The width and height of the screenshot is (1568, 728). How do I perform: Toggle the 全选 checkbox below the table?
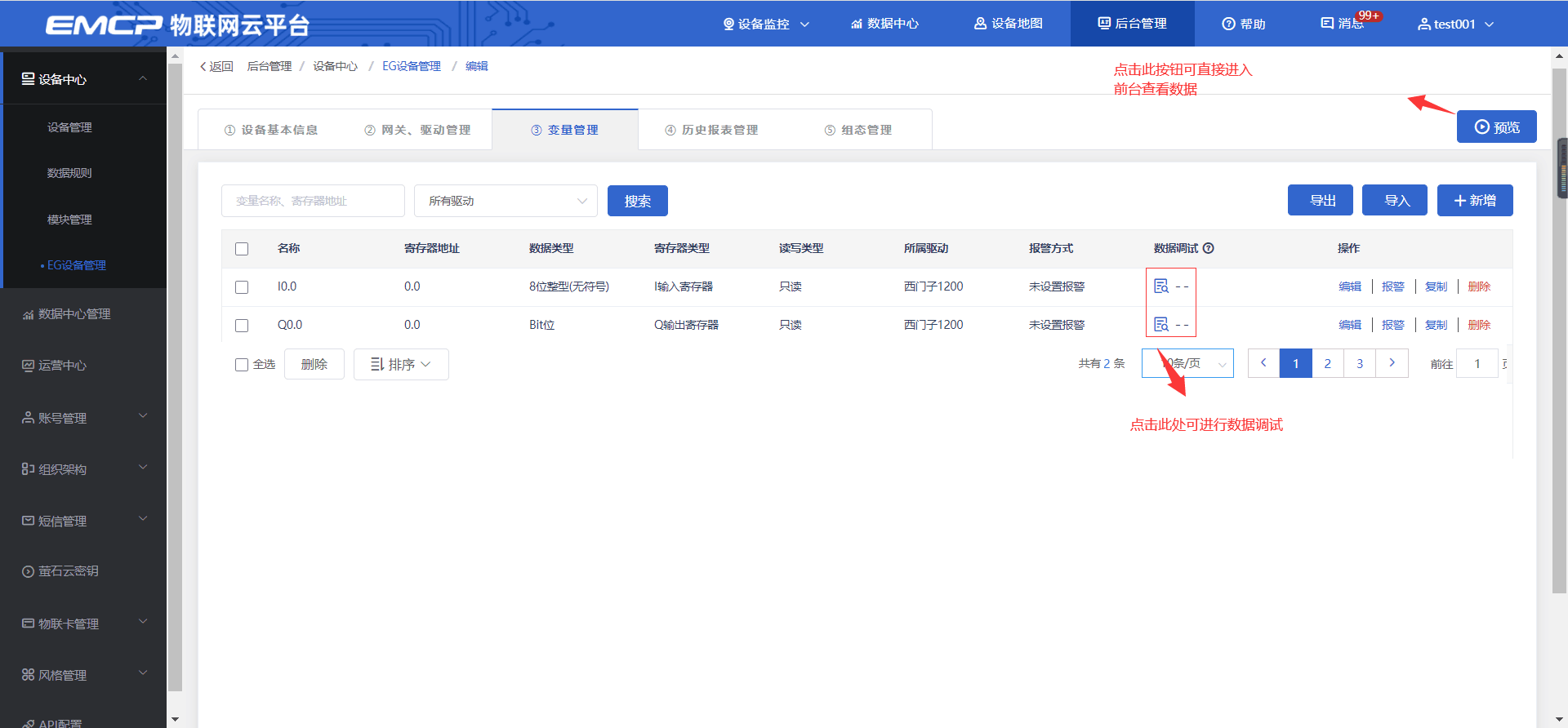click(242, 365)
